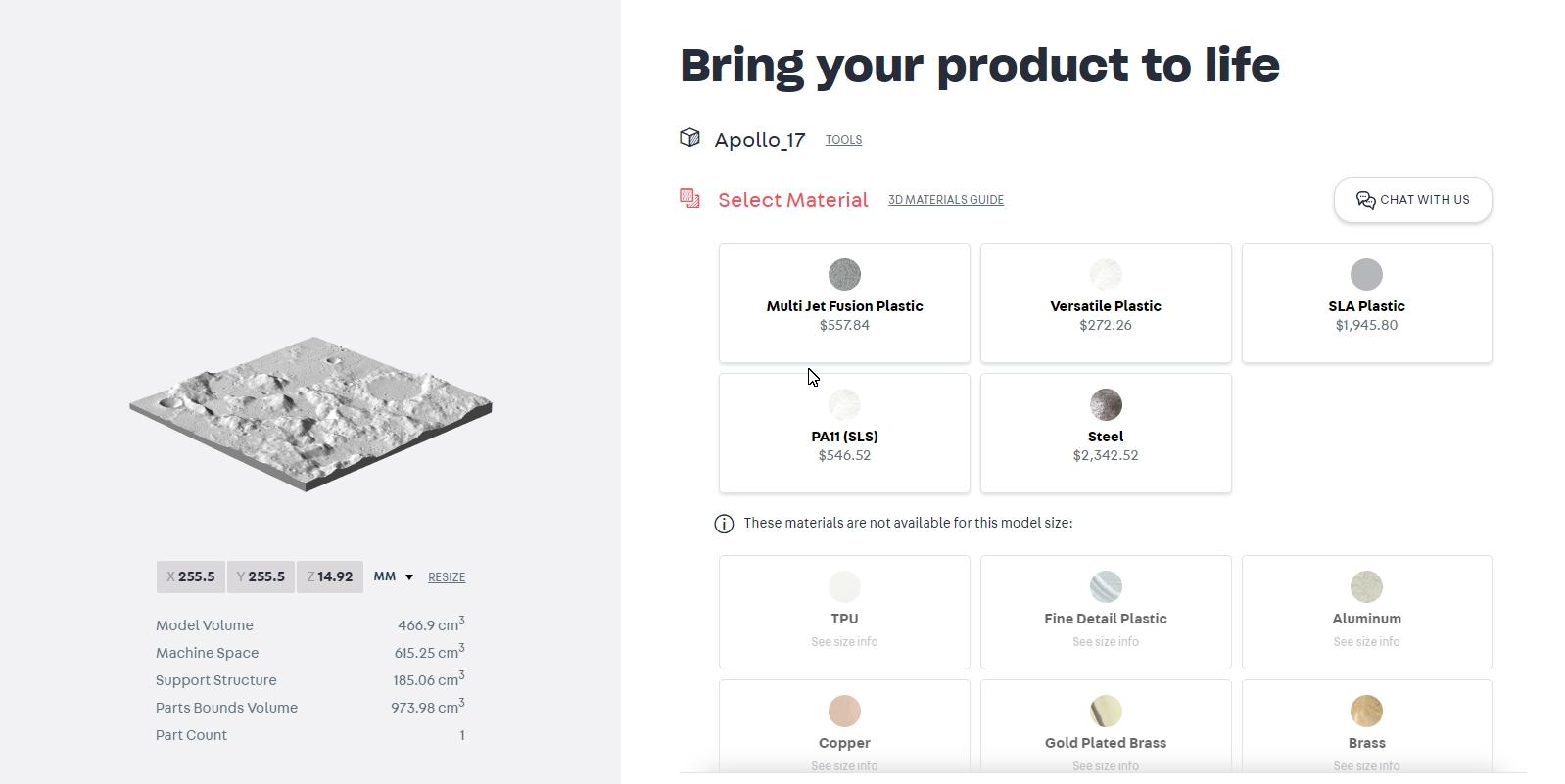Click the RESIZE link
Screen dimensions: 1565x784
click(447, 577)
